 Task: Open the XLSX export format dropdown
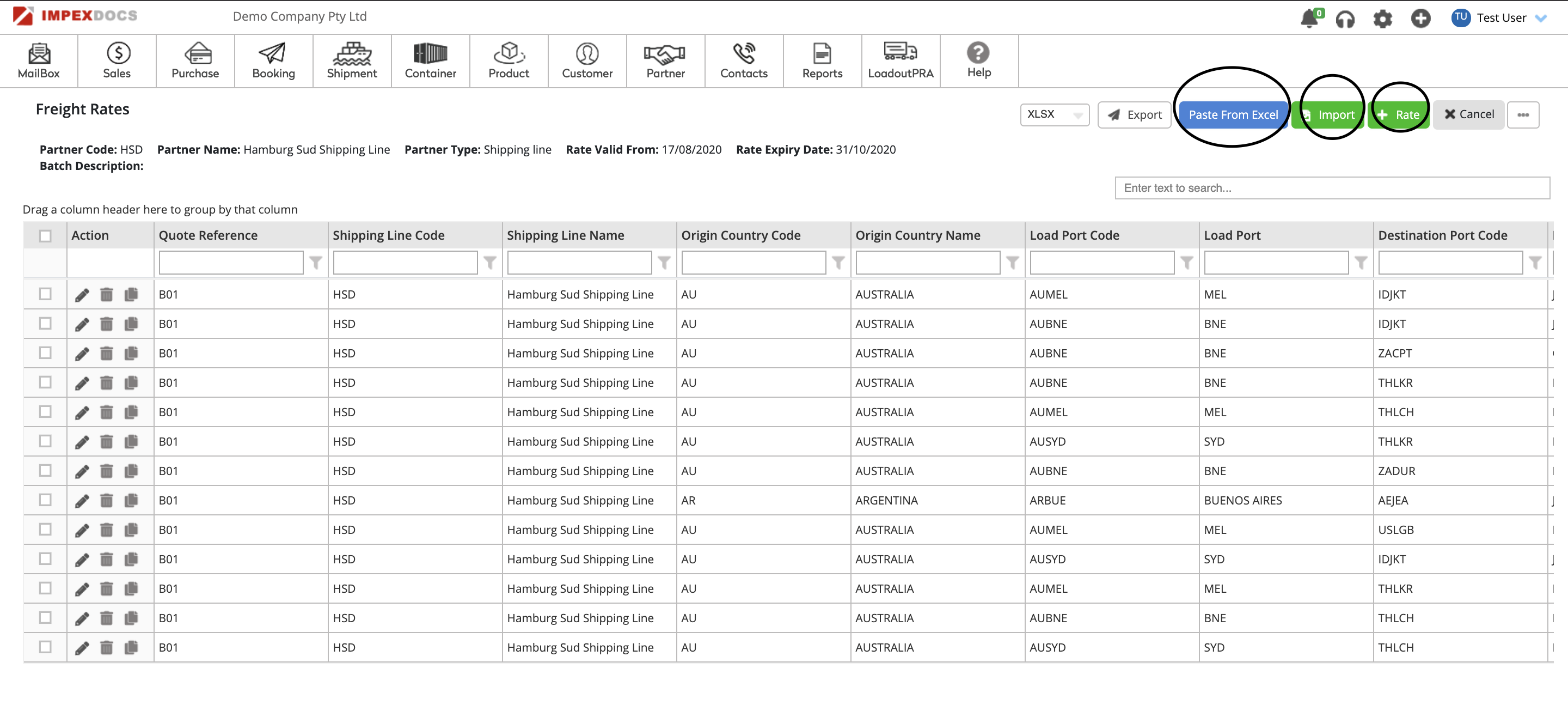tap(1054, 114)
